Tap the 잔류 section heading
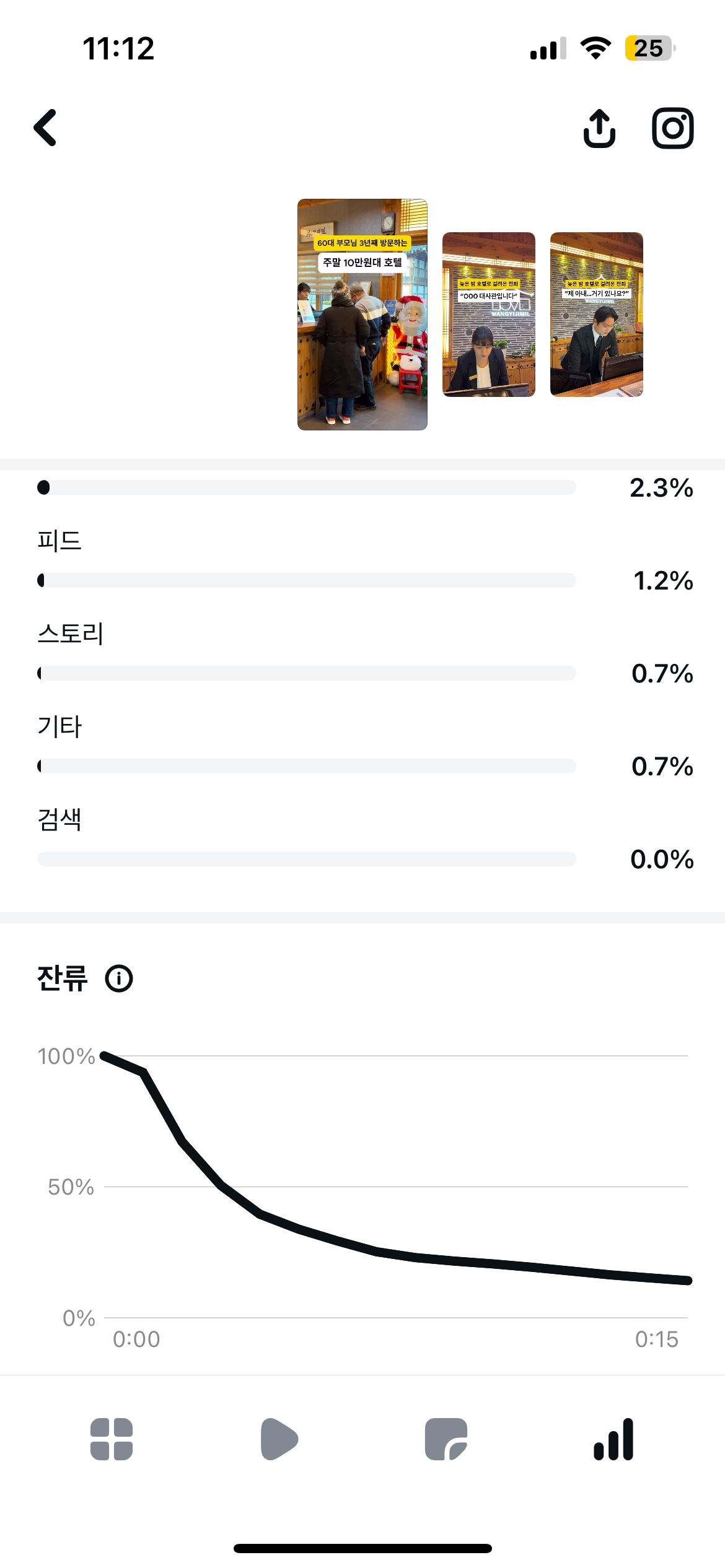 coord(63,979)
